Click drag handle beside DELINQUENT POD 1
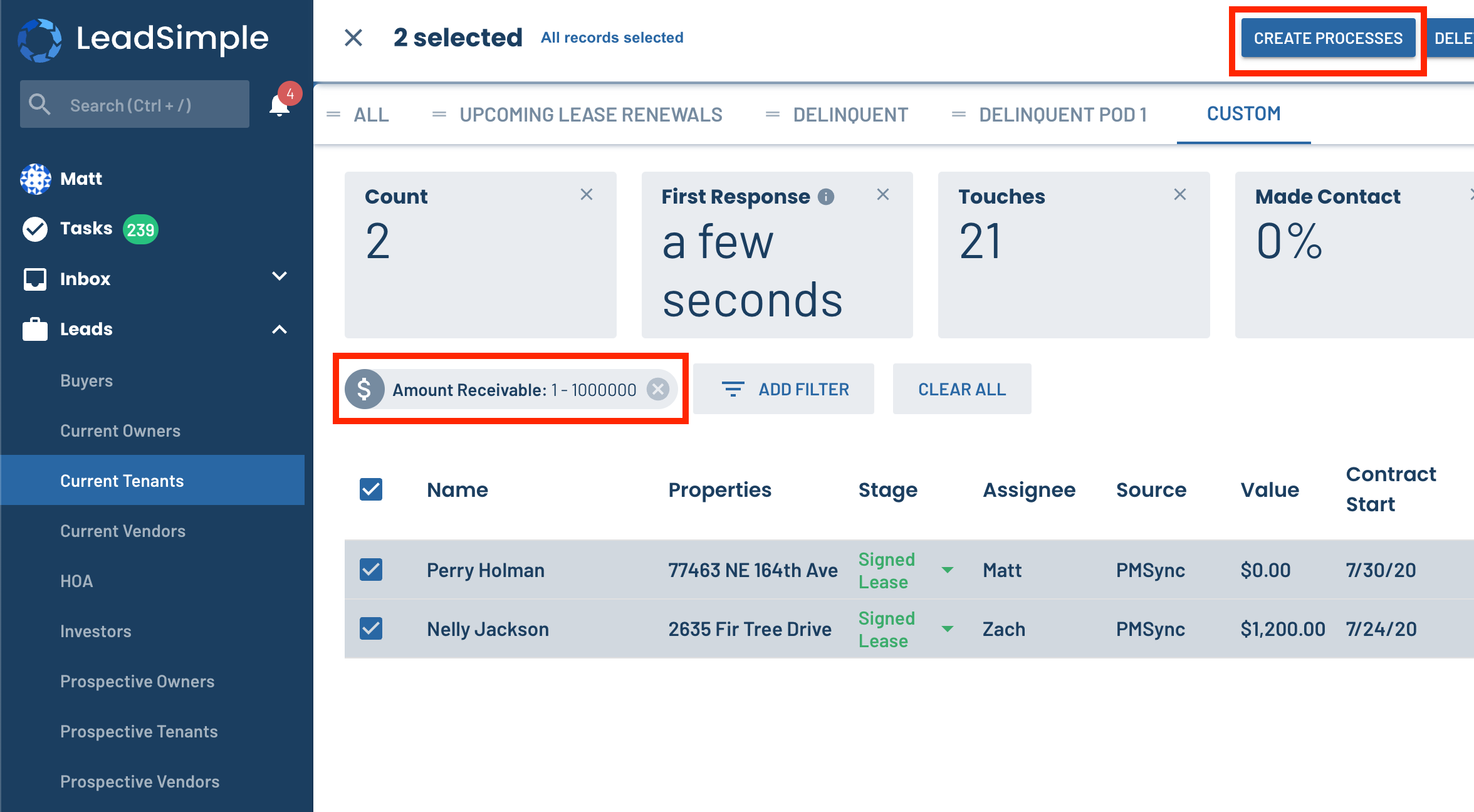This screenshot has width=1474, height=812. (x=959, y=115)
